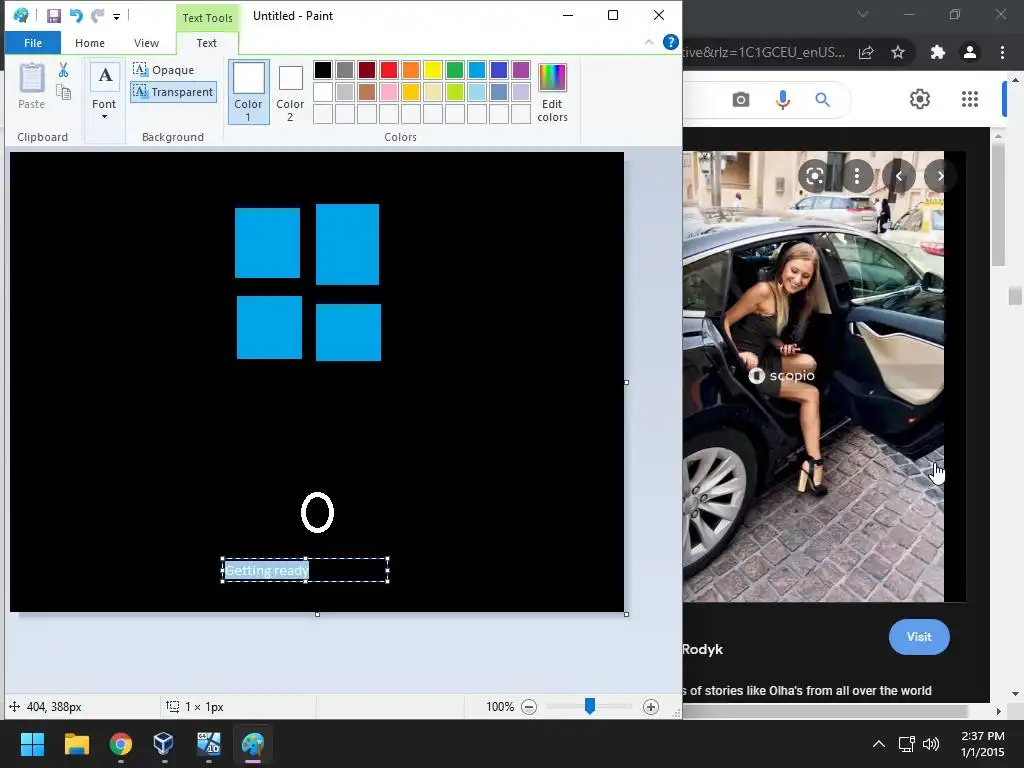Open Chrome from the taskbar

(121, 744)
